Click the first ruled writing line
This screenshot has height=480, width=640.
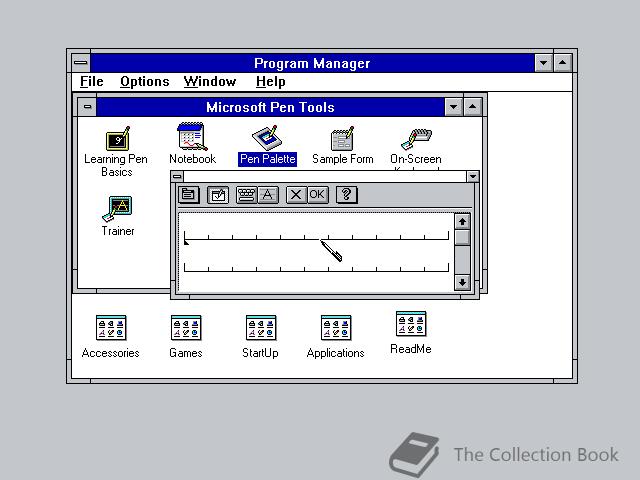316,236
